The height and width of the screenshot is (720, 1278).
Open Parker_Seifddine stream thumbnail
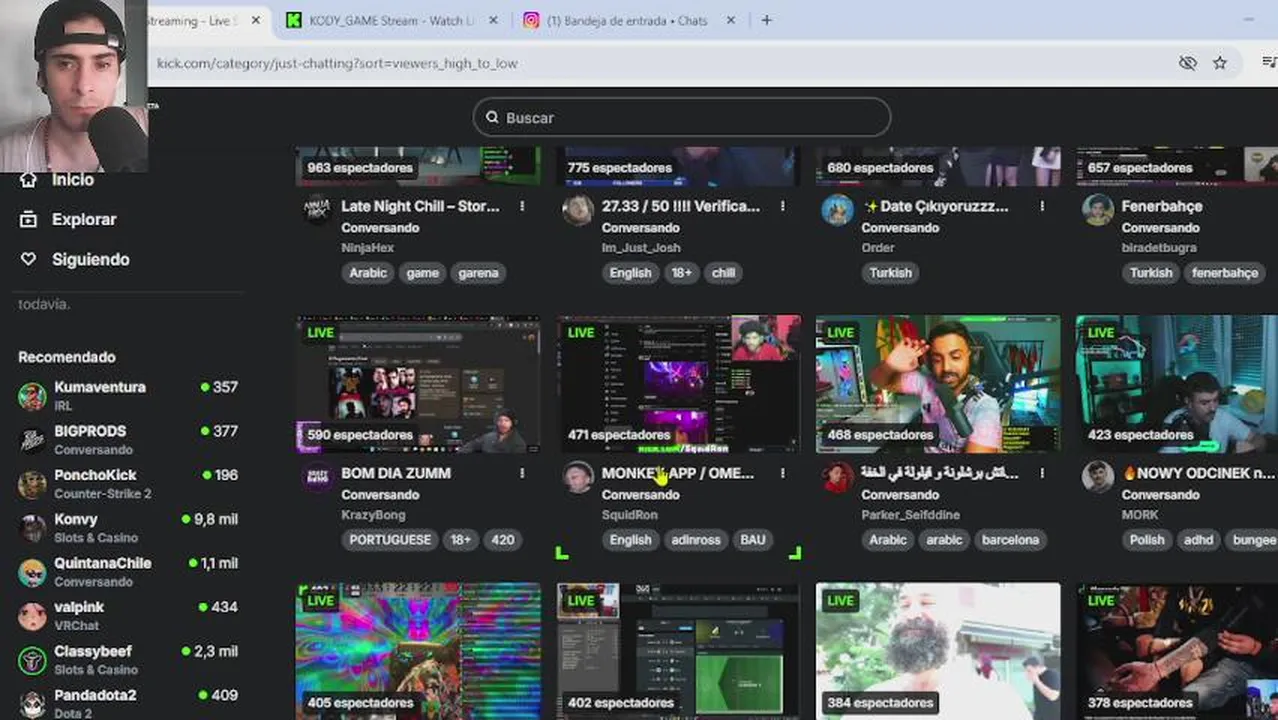coord(938,384)
